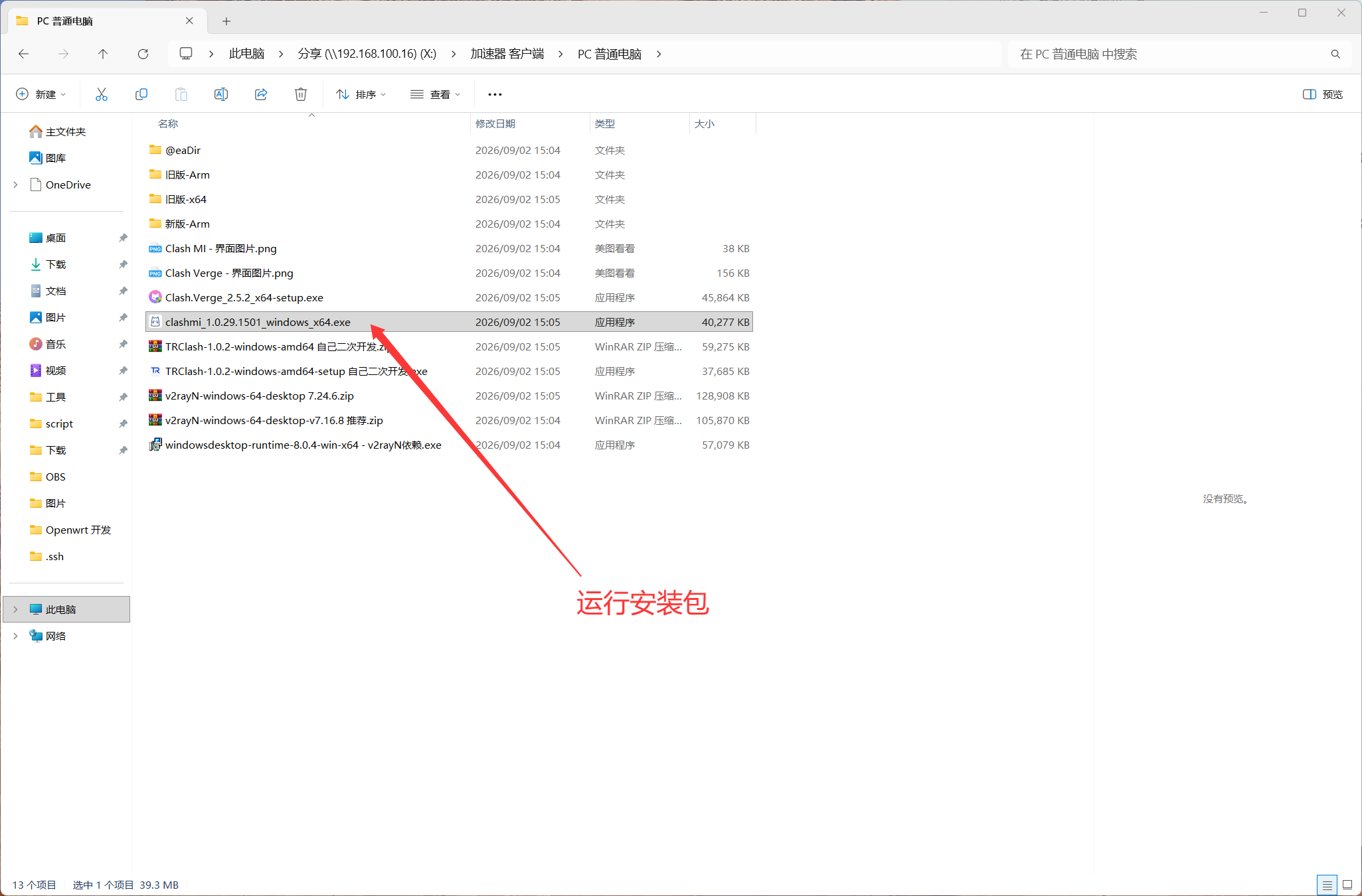The width and height of the screenshot is (1362, 896).
Task: Click the PC monitor icon in address bar
Action: point(186,54)
